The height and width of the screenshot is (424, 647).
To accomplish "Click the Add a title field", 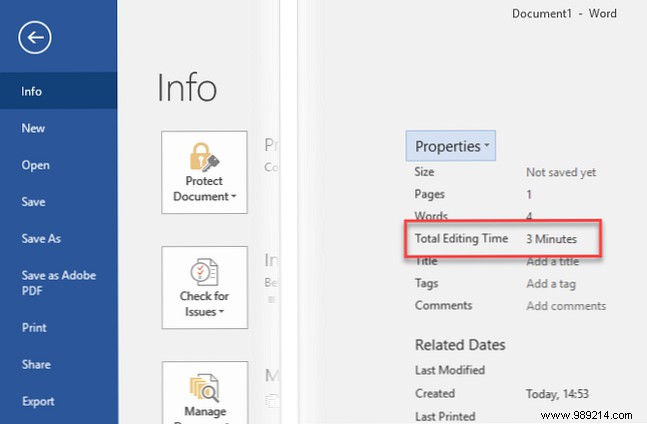I will tap(553, 261).
